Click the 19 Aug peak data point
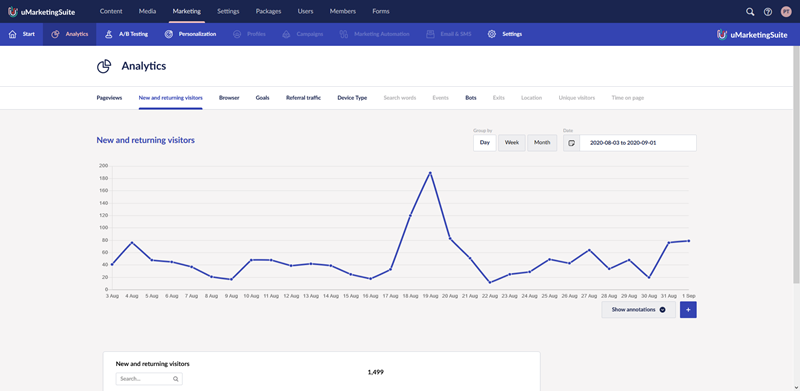Viewport: 800px width, 391px height. click(x=430, y=173)
